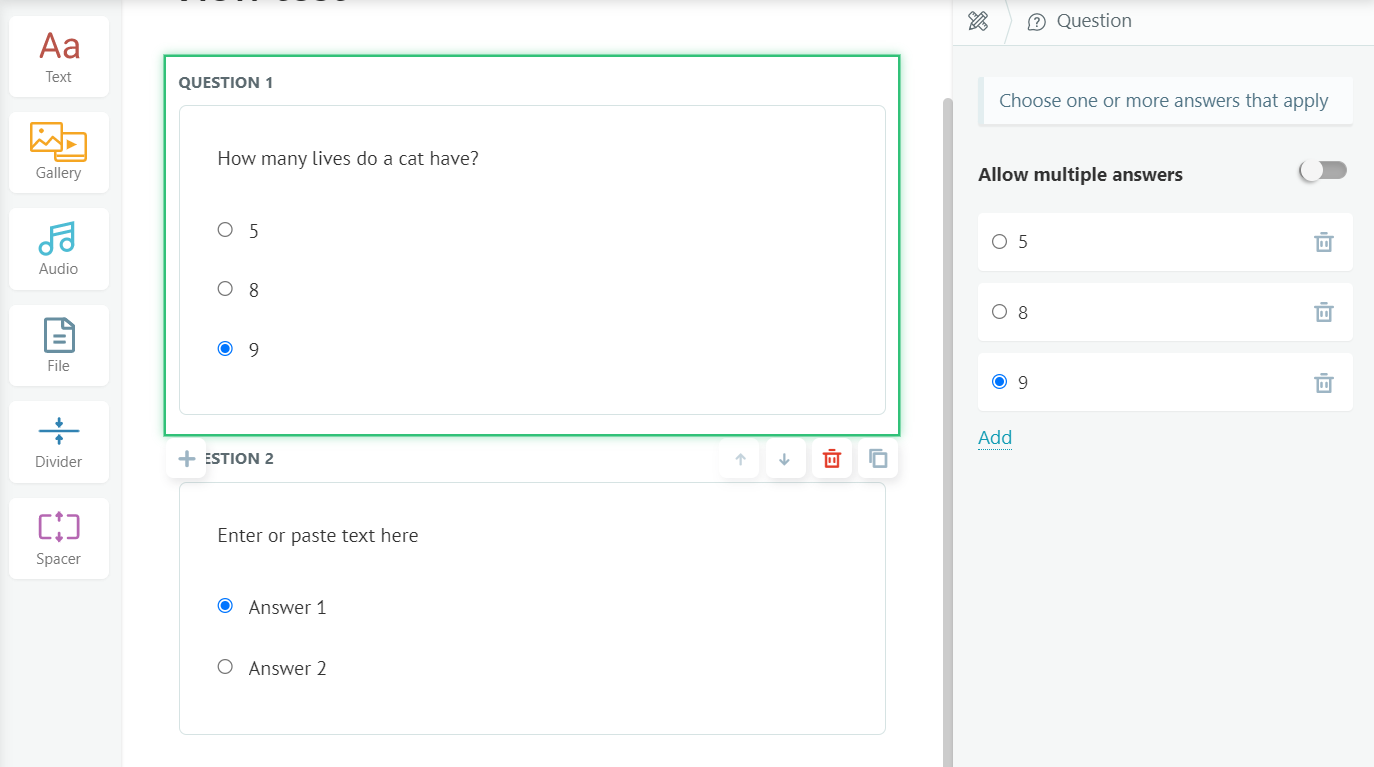This screenshot has height=767, width=1374.
Task: Click the plus icon to add block
Action: point(186,459)
